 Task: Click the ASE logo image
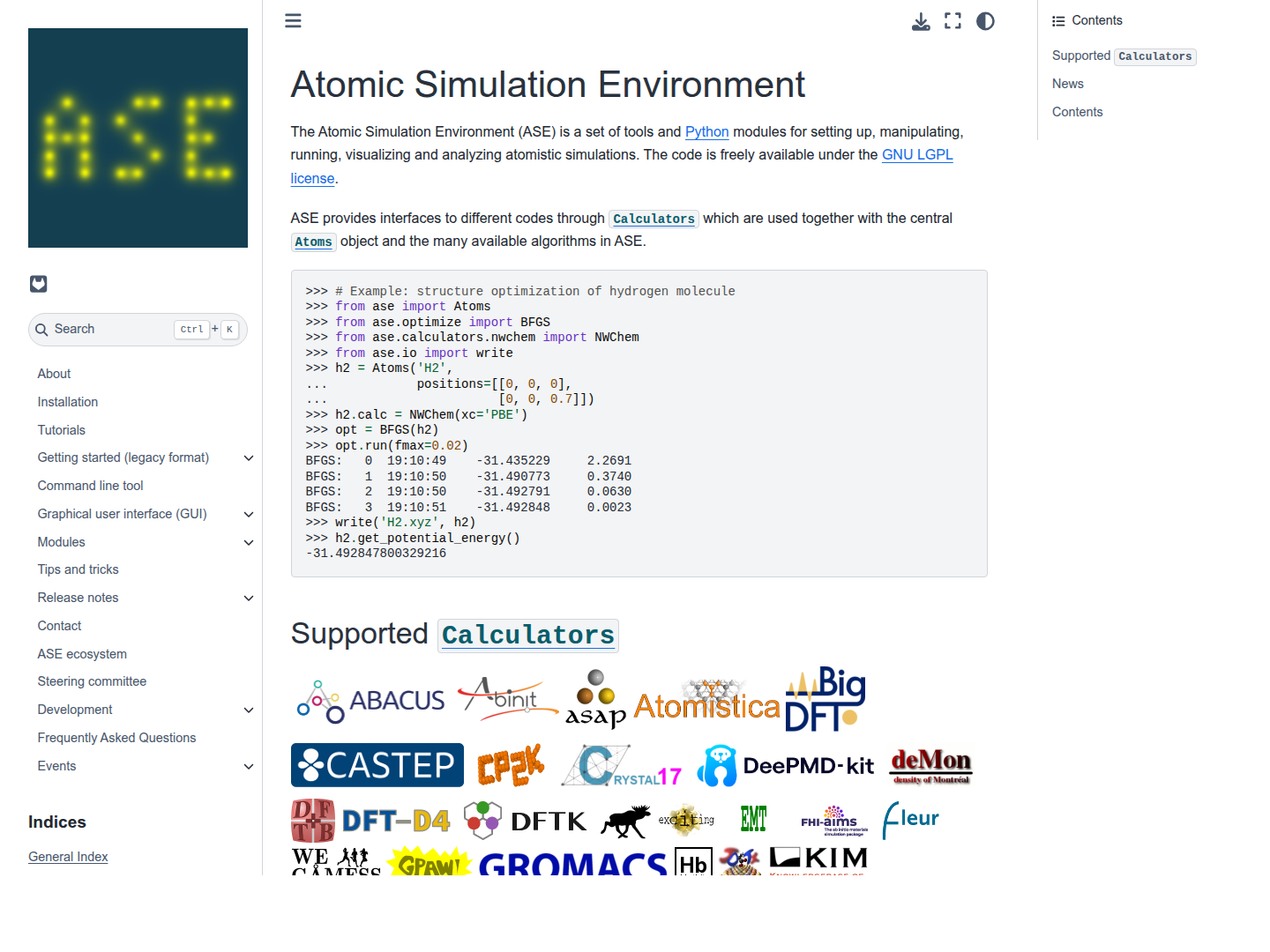point(138,138)
